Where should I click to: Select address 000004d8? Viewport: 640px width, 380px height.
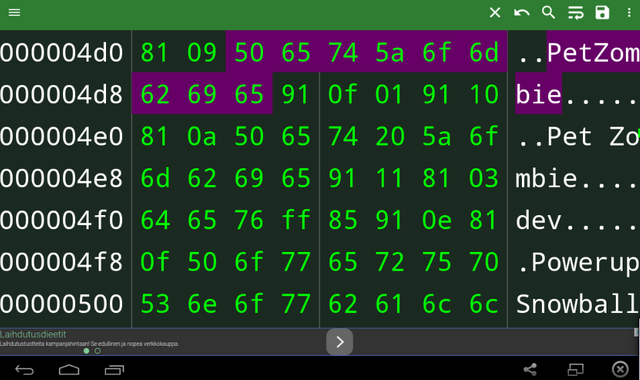pos(61,94)
